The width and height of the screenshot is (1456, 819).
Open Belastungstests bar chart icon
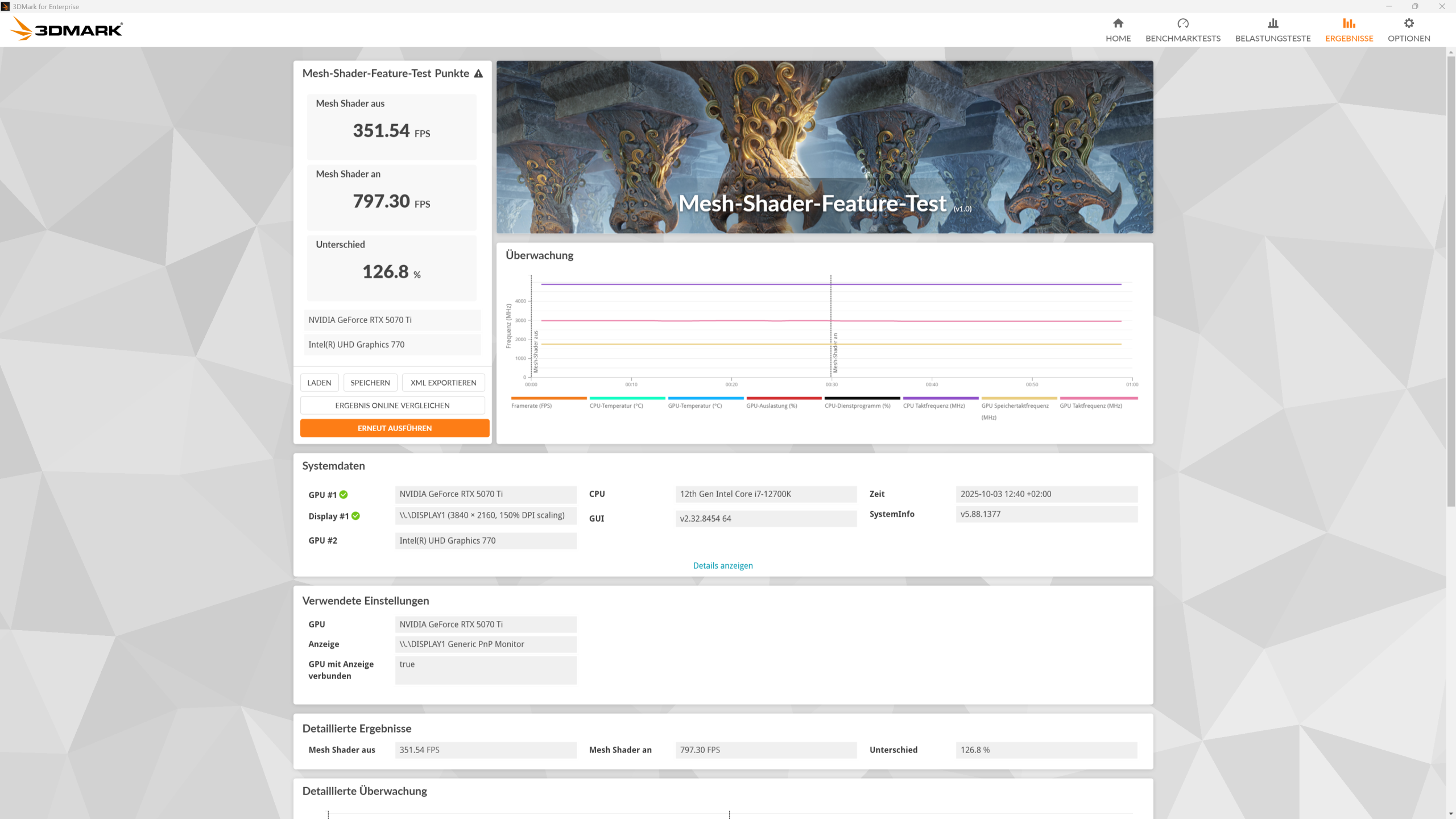[1272, 23]
